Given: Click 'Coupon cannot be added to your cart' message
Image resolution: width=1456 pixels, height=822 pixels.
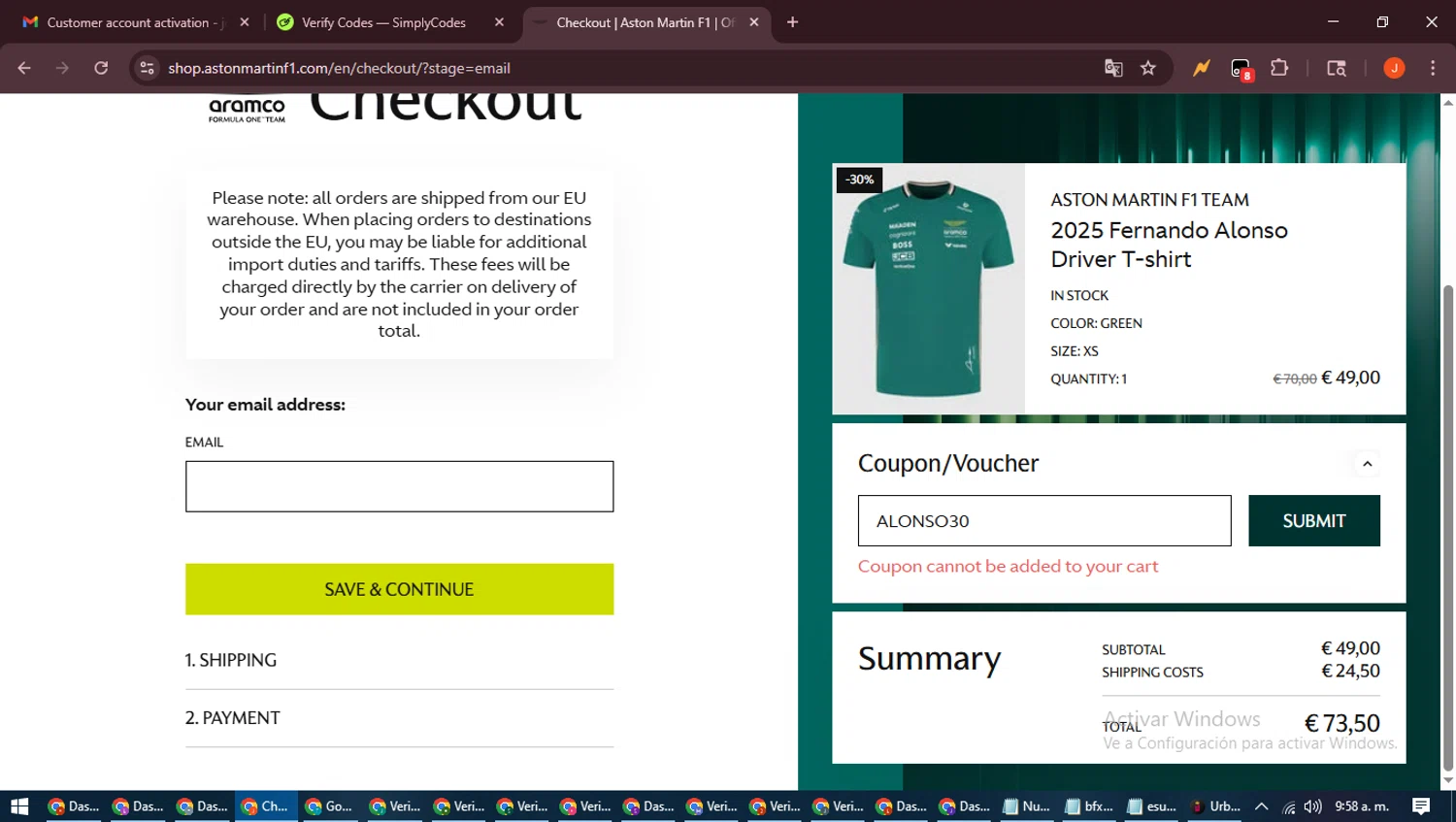Looking at the screenshot, I should click(x=1008, y=567).
